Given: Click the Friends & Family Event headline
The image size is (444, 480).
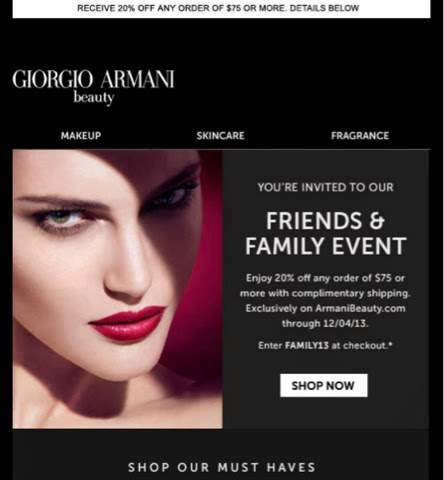Looking at the screenshot, I should 326,234.
